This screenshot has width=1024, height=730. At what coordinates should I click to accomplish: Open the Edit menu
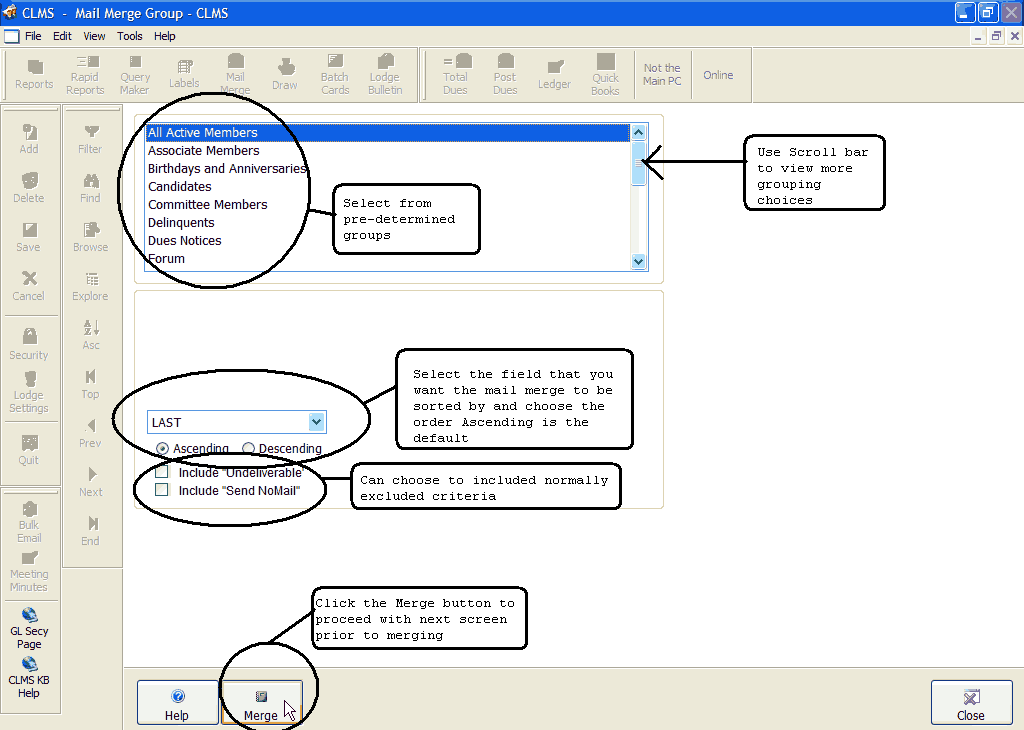point(63,36)
